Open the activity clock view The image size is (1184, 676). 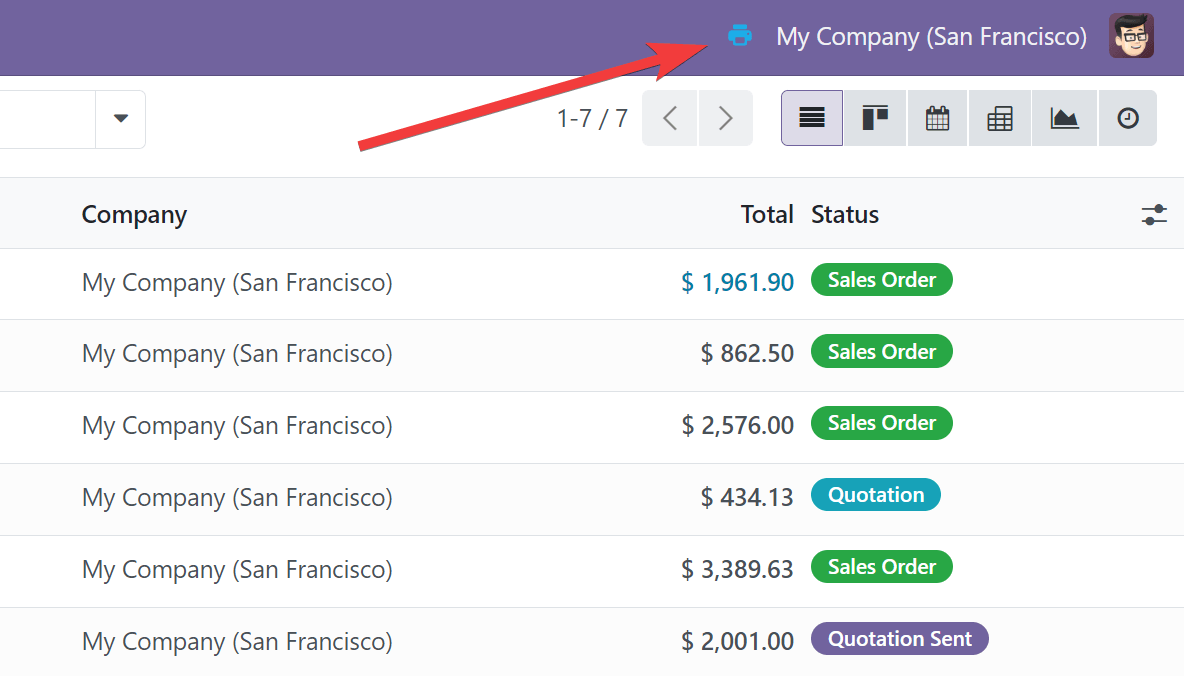(x=1127, y=118)
